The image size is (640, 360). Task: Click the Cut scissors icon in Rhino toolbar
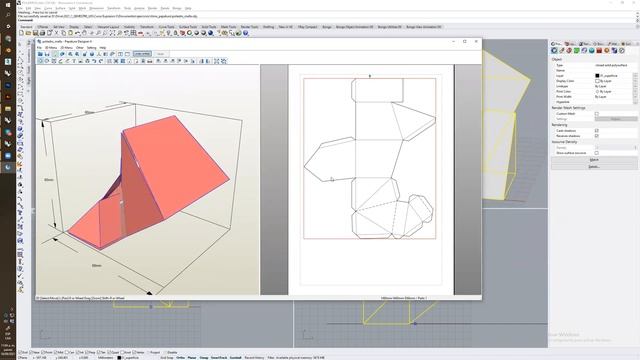click(56, 33)
